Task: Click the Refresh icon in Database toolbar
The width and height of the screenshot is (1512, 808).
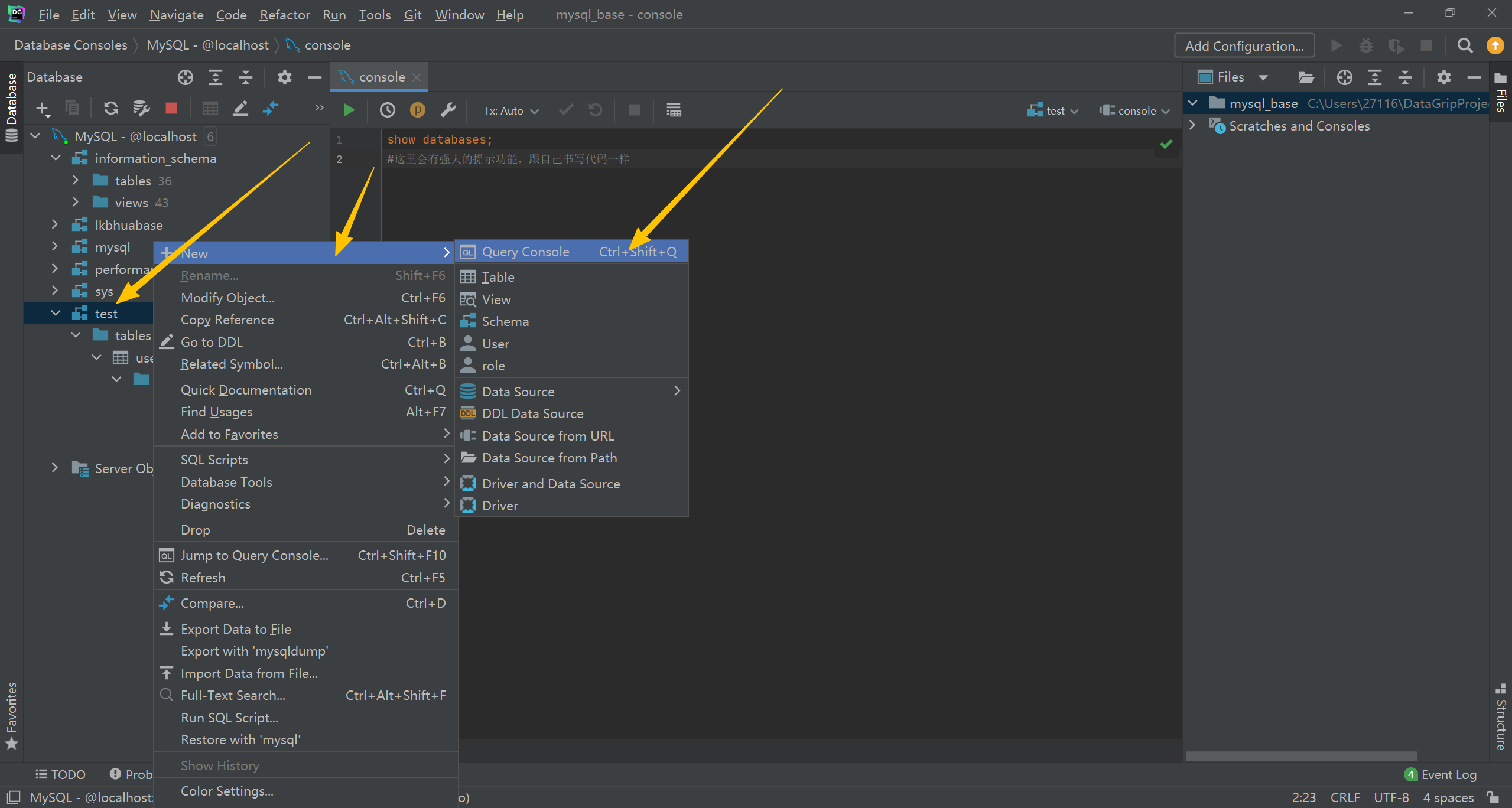Action: point(110,108)
